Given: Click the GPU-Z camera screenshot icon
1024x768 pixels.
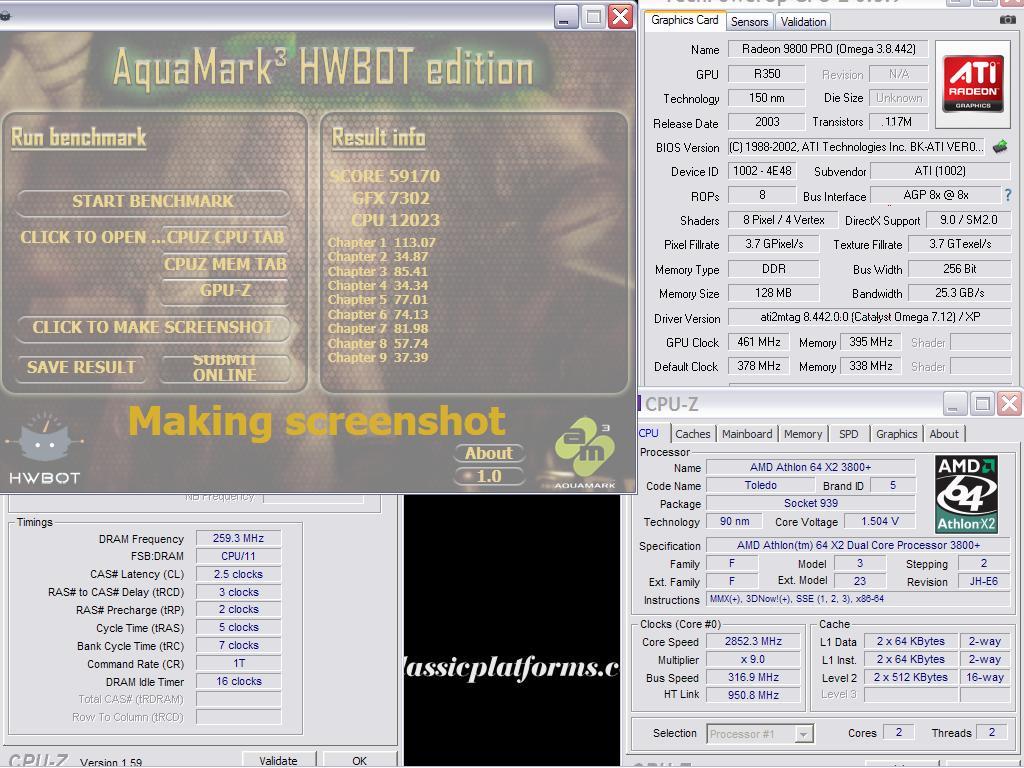Looking at the screenshot, I should [1007, 20].
